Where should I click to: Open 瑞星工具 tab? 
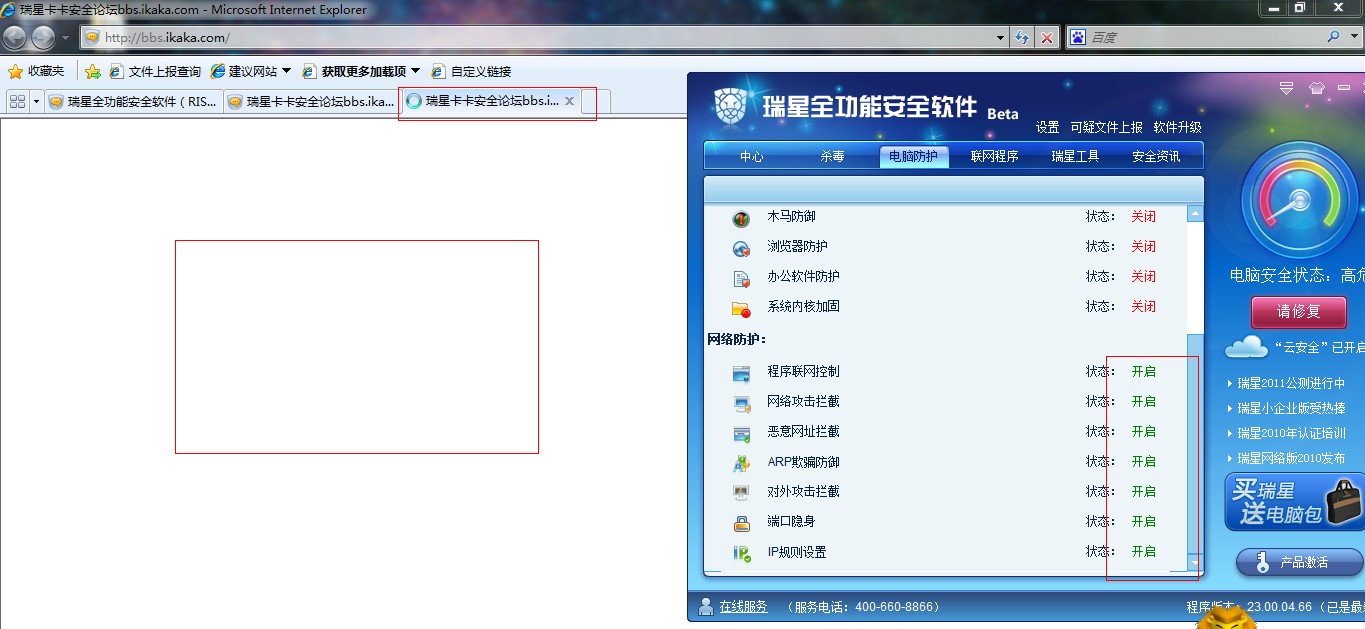1075,156
